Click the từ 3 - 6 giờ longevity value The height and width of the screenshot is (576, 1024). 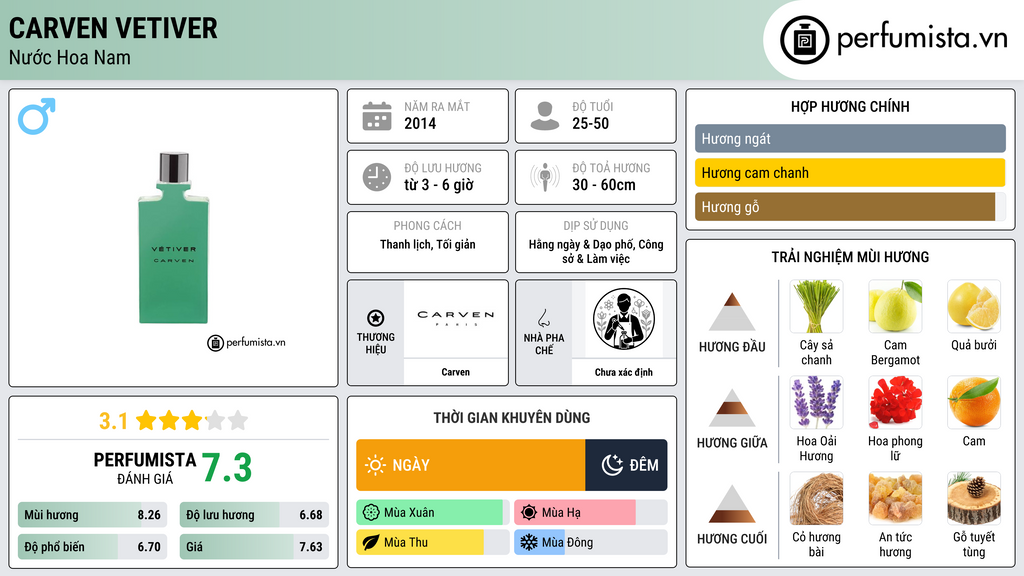tap(439, 185)
